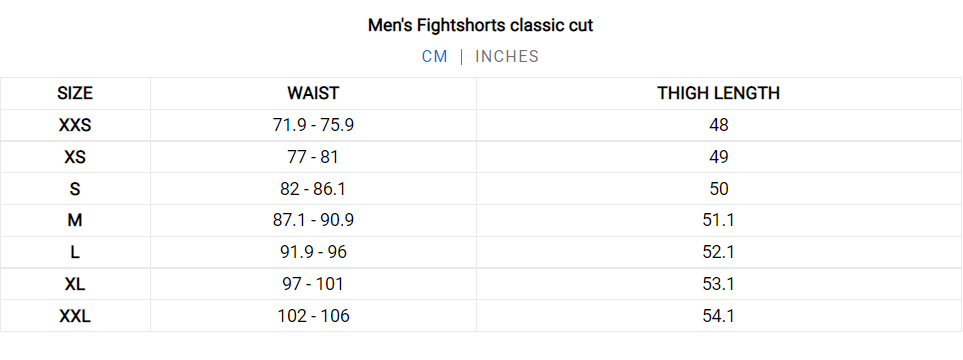This screenshot has height=360, width=963.
Task: Select the thigh length value 48
Action: [x=719, y=125]
